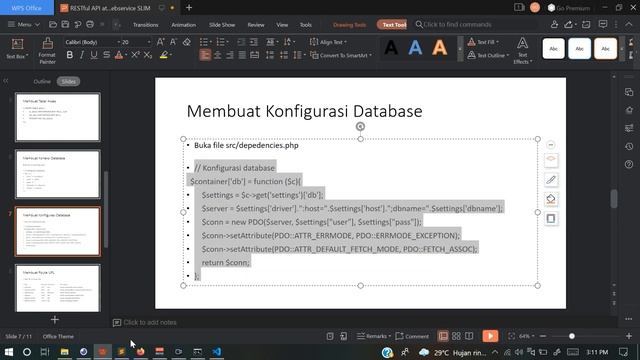Open Remarks dropdown in status bar
The height and width of the screenshot is (360, 640).
point(373,336)
